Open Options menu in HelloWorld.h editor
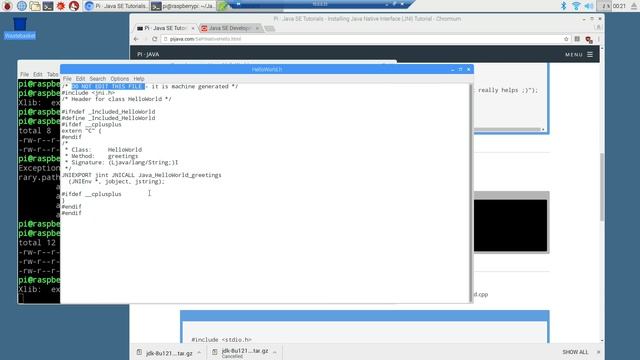The width and height of the screenshot is (640, 360). [120, 79]
